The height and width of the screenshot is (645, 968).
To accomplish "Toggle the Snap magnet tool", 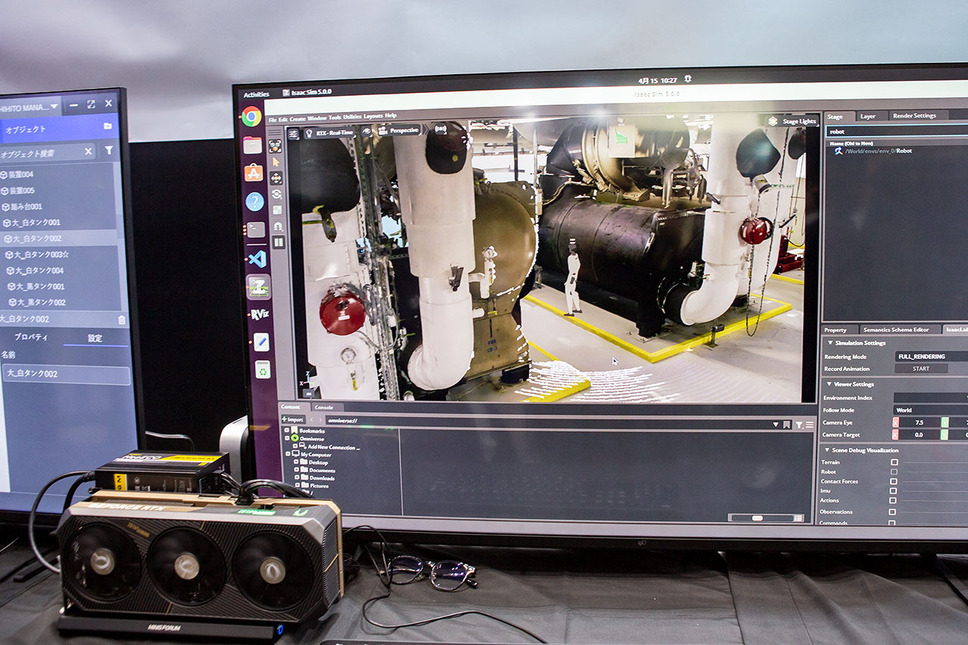I will tap(278, 226).
